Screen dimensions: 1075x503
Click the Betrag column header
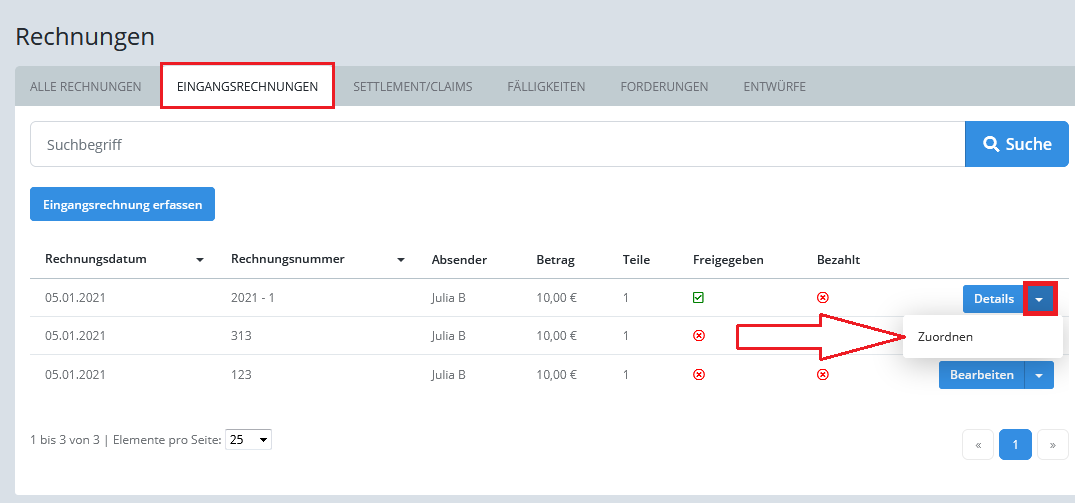[x=555, y=260]
